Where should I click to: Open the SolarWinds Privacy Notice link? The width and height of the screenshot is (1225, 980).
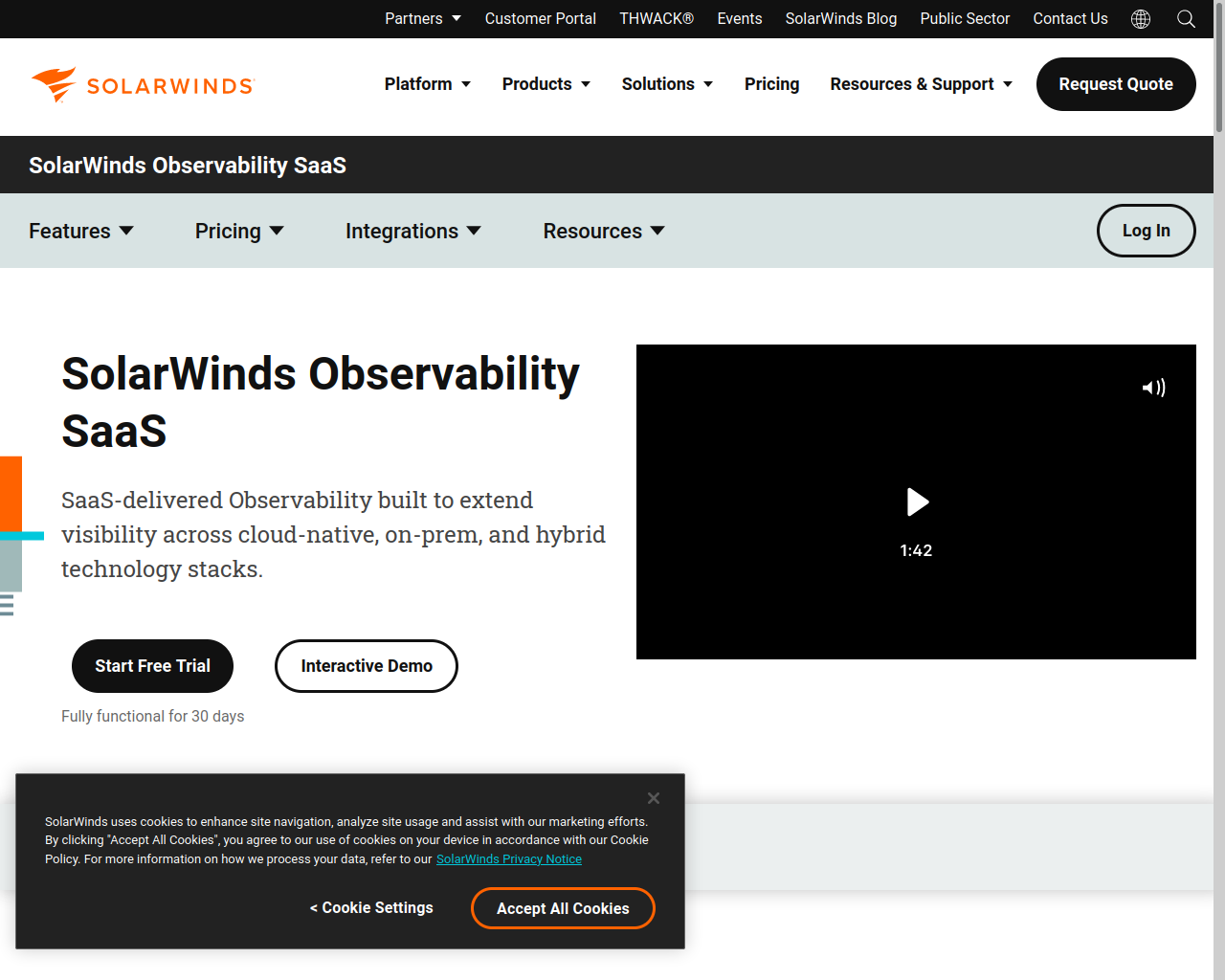[509, 859]
